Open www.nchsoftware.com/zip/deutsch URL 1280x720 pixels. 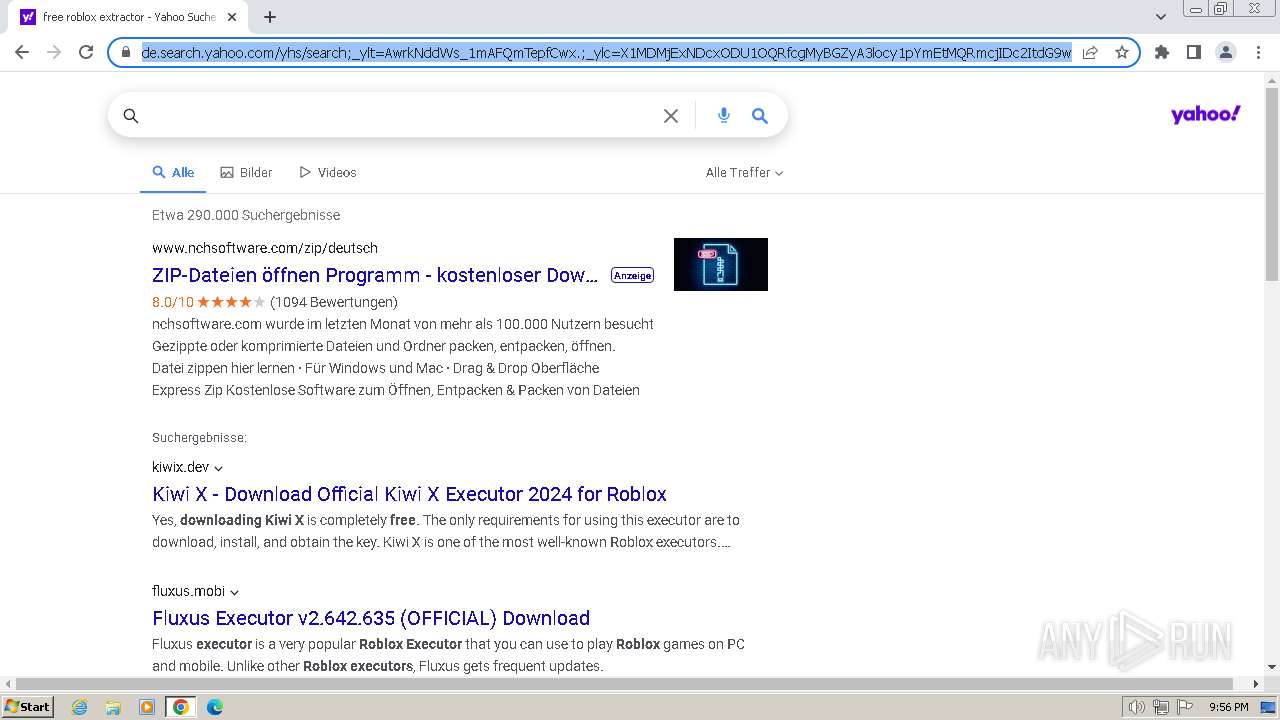point(265,248)
